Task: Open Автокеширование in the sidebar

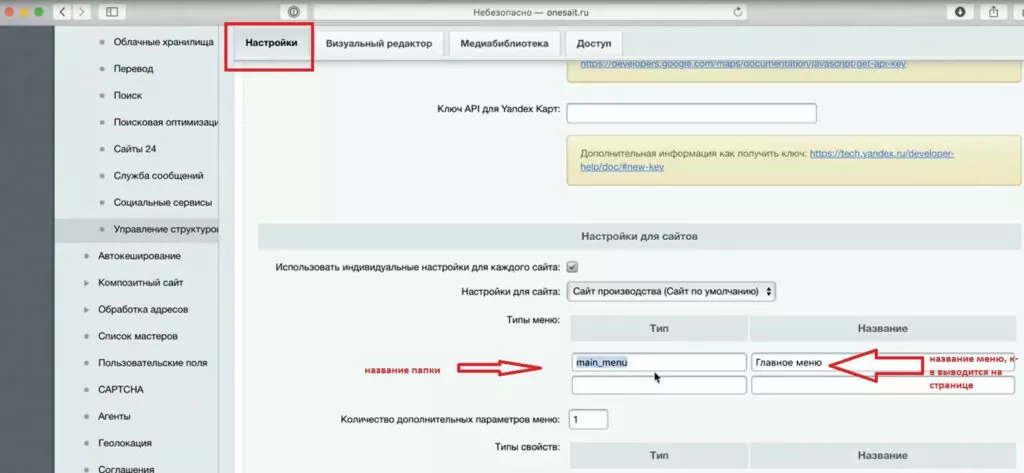Action: (x=139, y=256)
